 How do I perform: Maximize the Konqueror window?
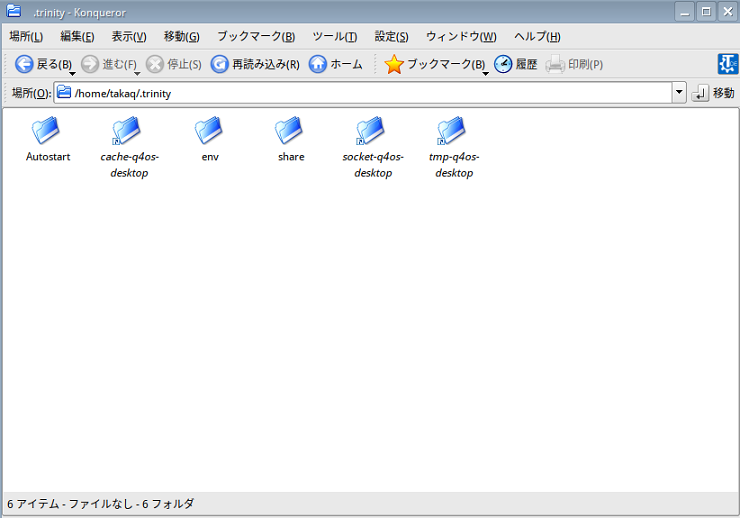(706, 11)
